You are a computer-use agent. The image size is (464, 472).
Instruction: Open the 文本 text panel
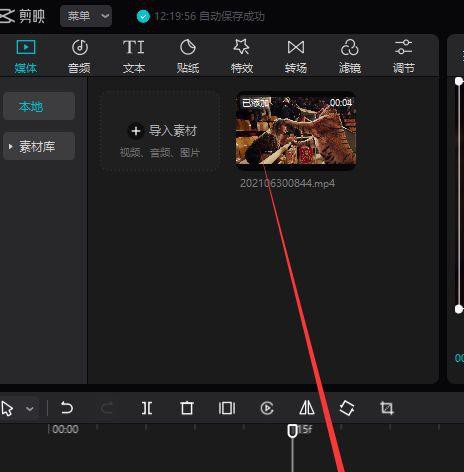click(134, 56)
